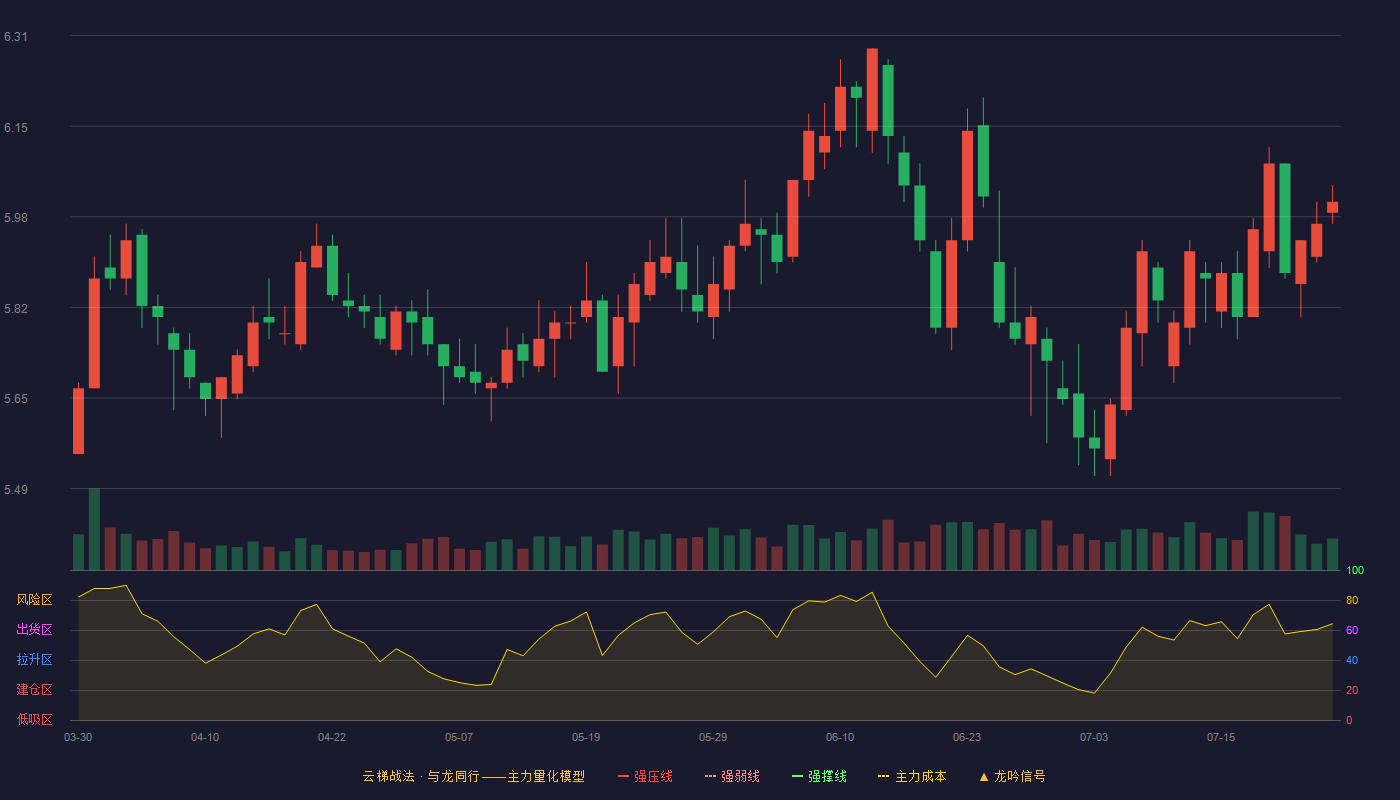The image size is (1400, 800).
Task: Select the 拉升区 zone label
Action: [34, 660]
